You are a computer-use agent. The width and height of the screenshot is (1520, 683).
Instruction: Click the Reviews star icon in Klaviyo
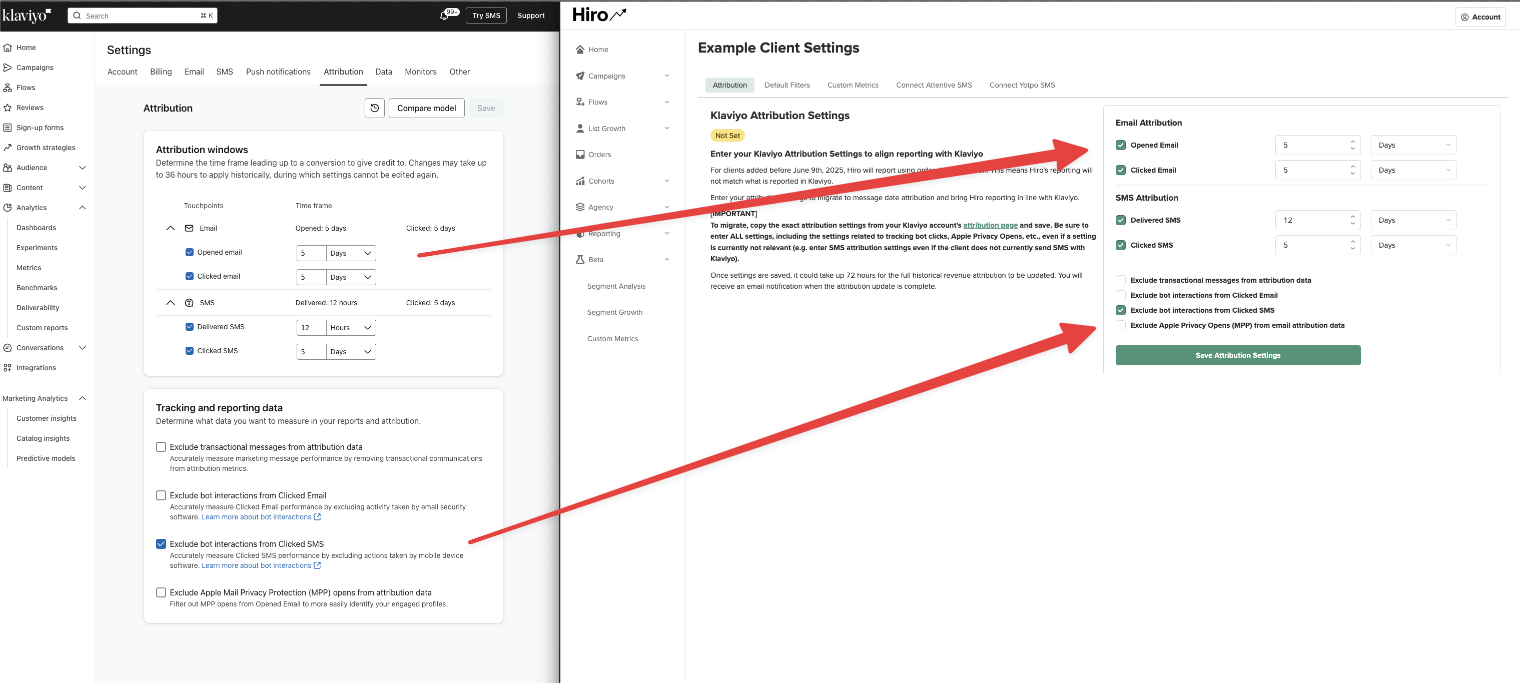coord(8,108)
